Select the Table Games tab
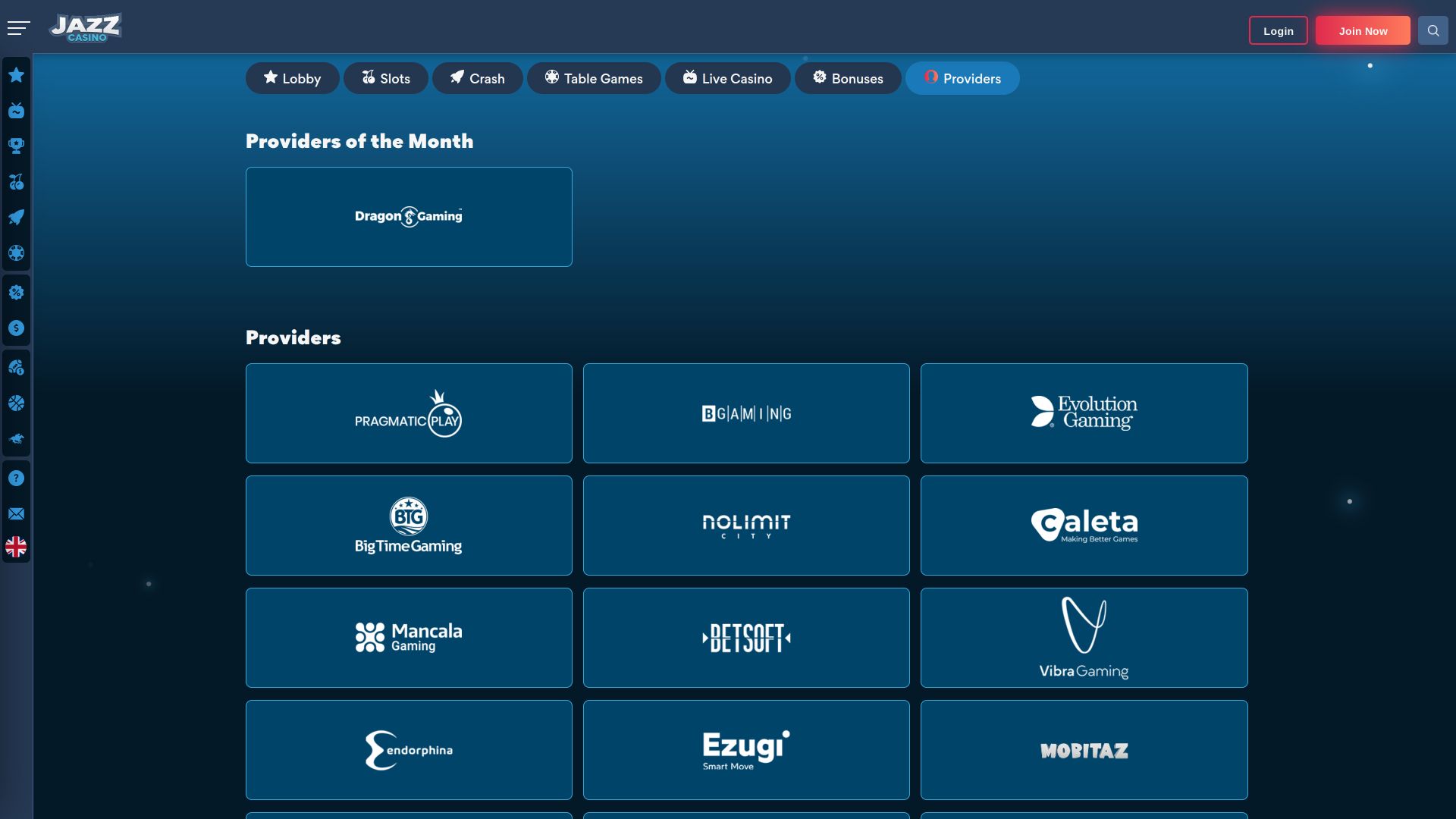 coord(593,79)
